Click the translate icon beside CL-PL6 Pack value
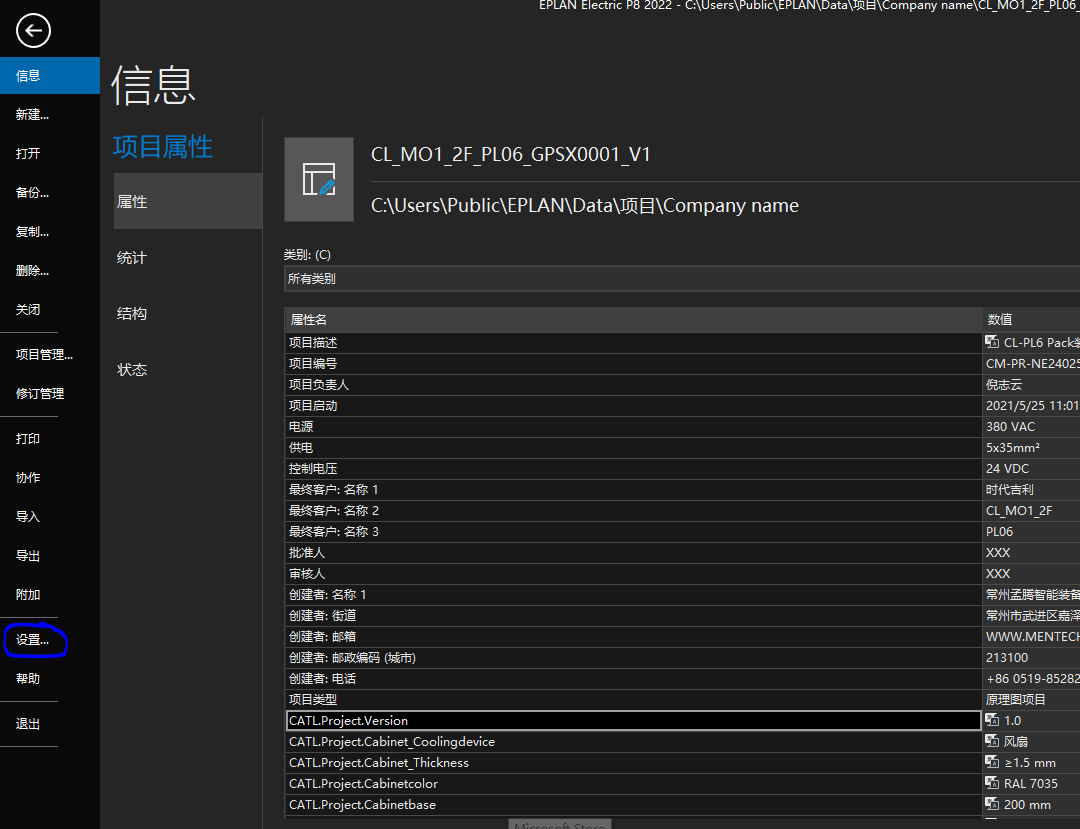The width and height of the screenshot is (1080, 829). point(992,342)
